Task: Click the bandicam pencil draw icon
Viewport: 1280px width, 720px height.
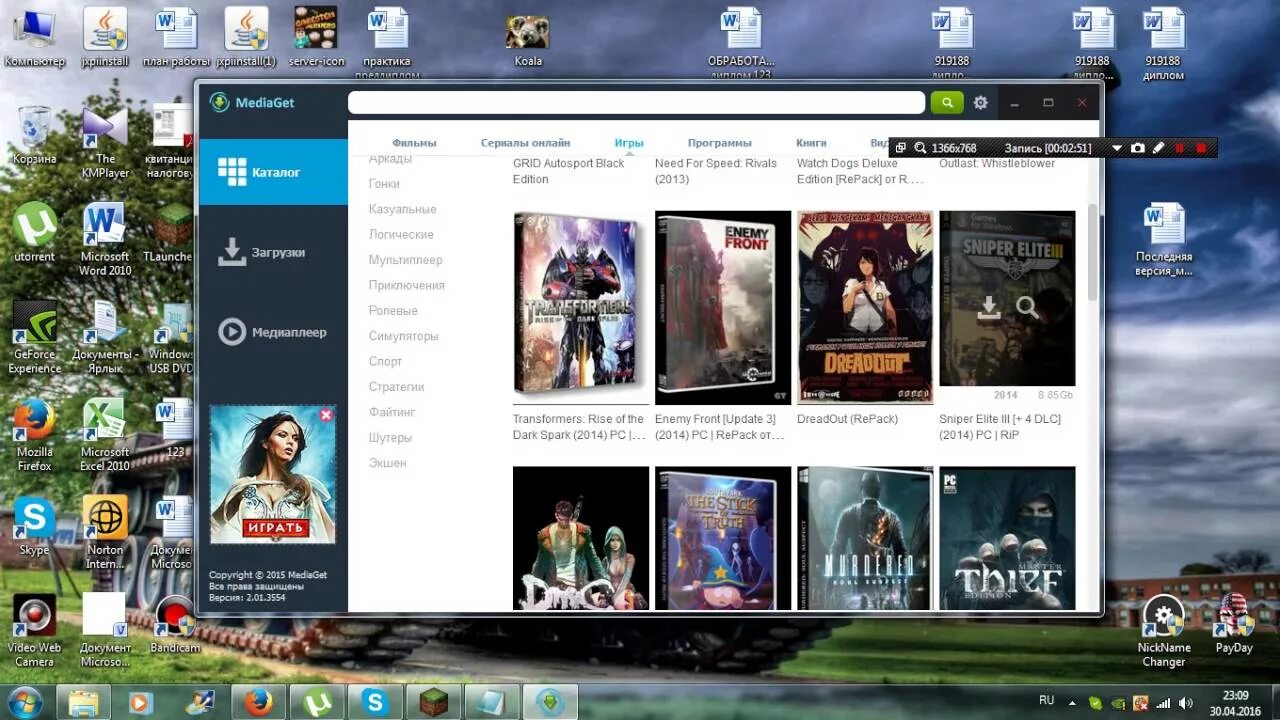Action: coord(1159,148)
